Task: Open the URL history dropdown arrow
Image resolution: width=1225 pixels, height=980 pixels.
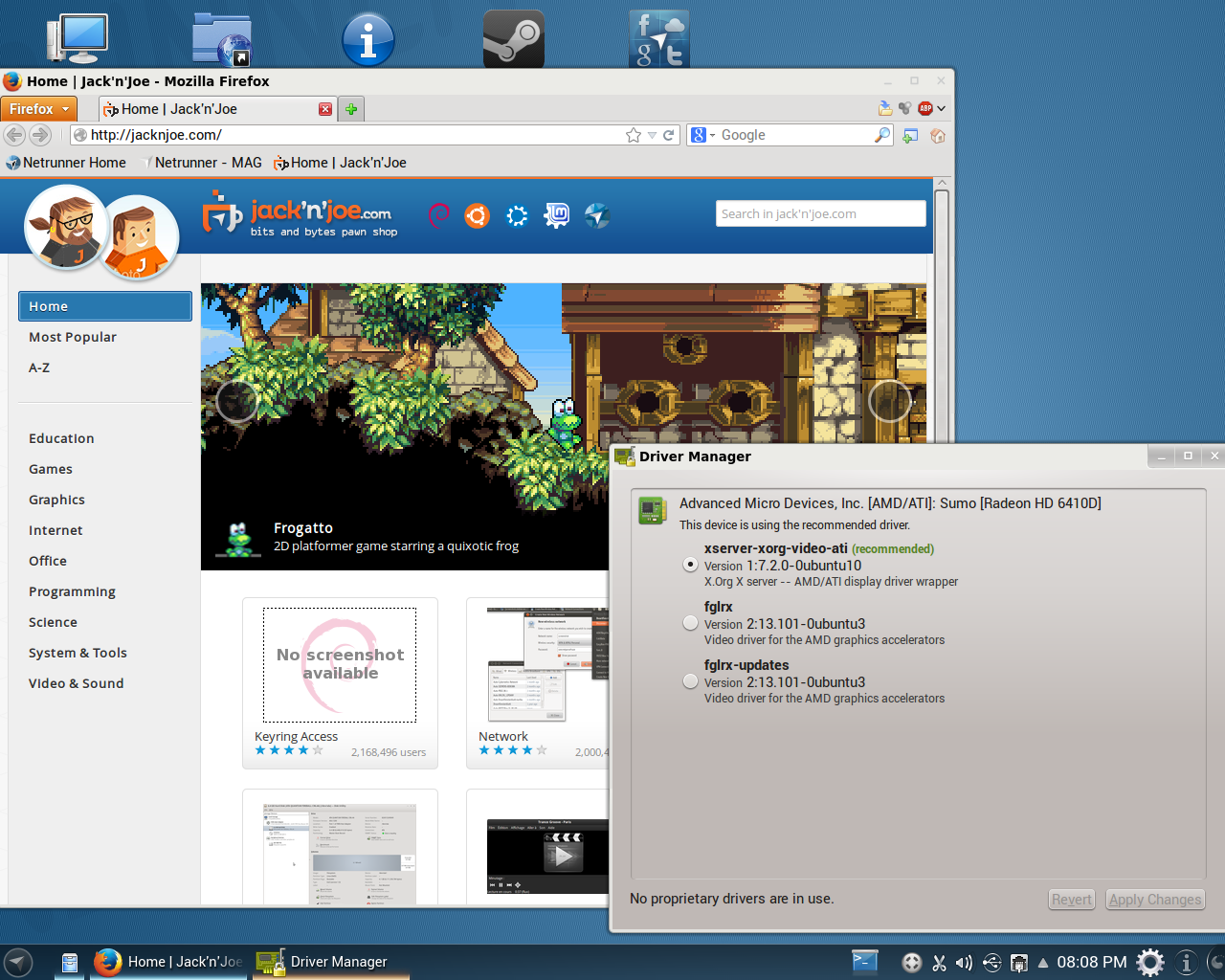Action: pyautogui.click(x=652, y=135)
